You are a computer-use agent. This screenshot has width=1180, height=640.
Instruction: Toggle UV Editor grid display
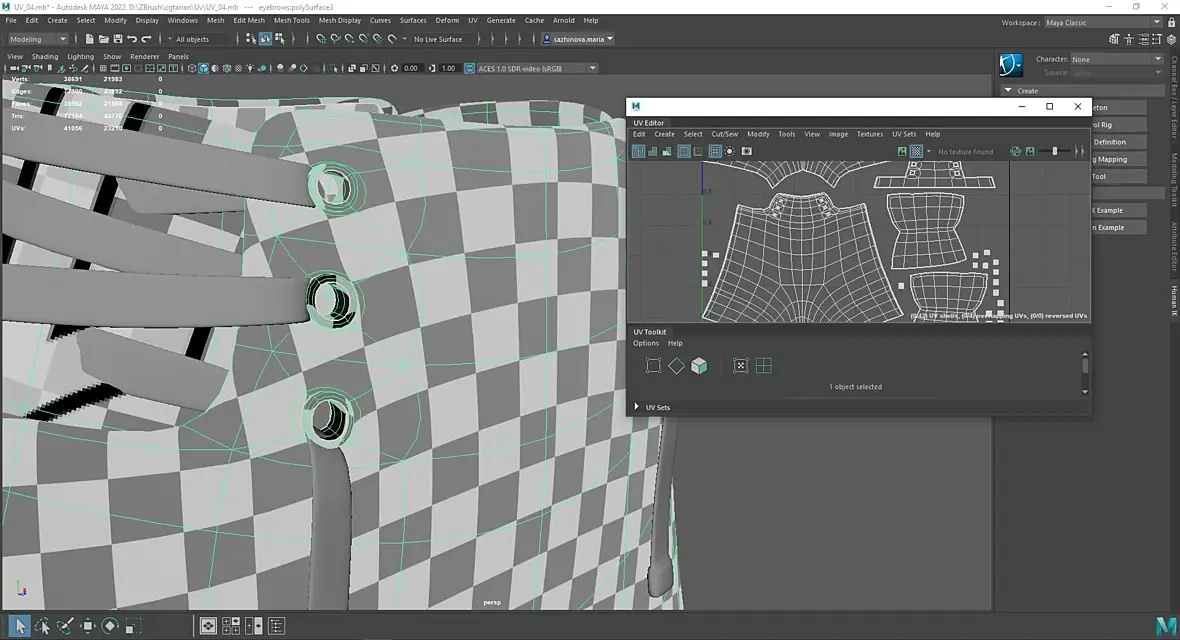[x=715, y=151]
